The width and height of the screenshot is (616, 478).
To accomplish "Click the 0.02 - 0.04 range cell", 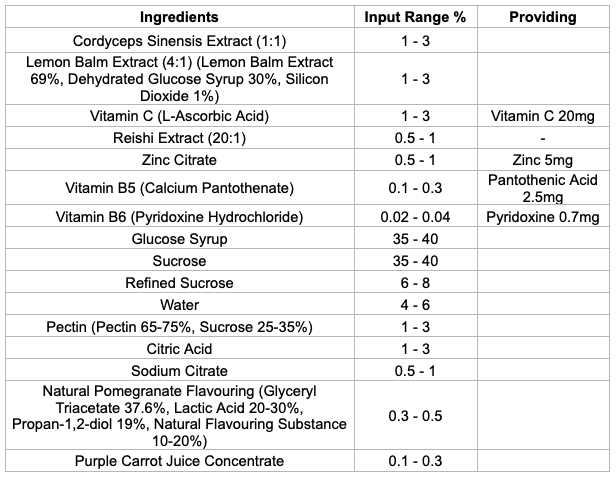I will coord(415,216).
